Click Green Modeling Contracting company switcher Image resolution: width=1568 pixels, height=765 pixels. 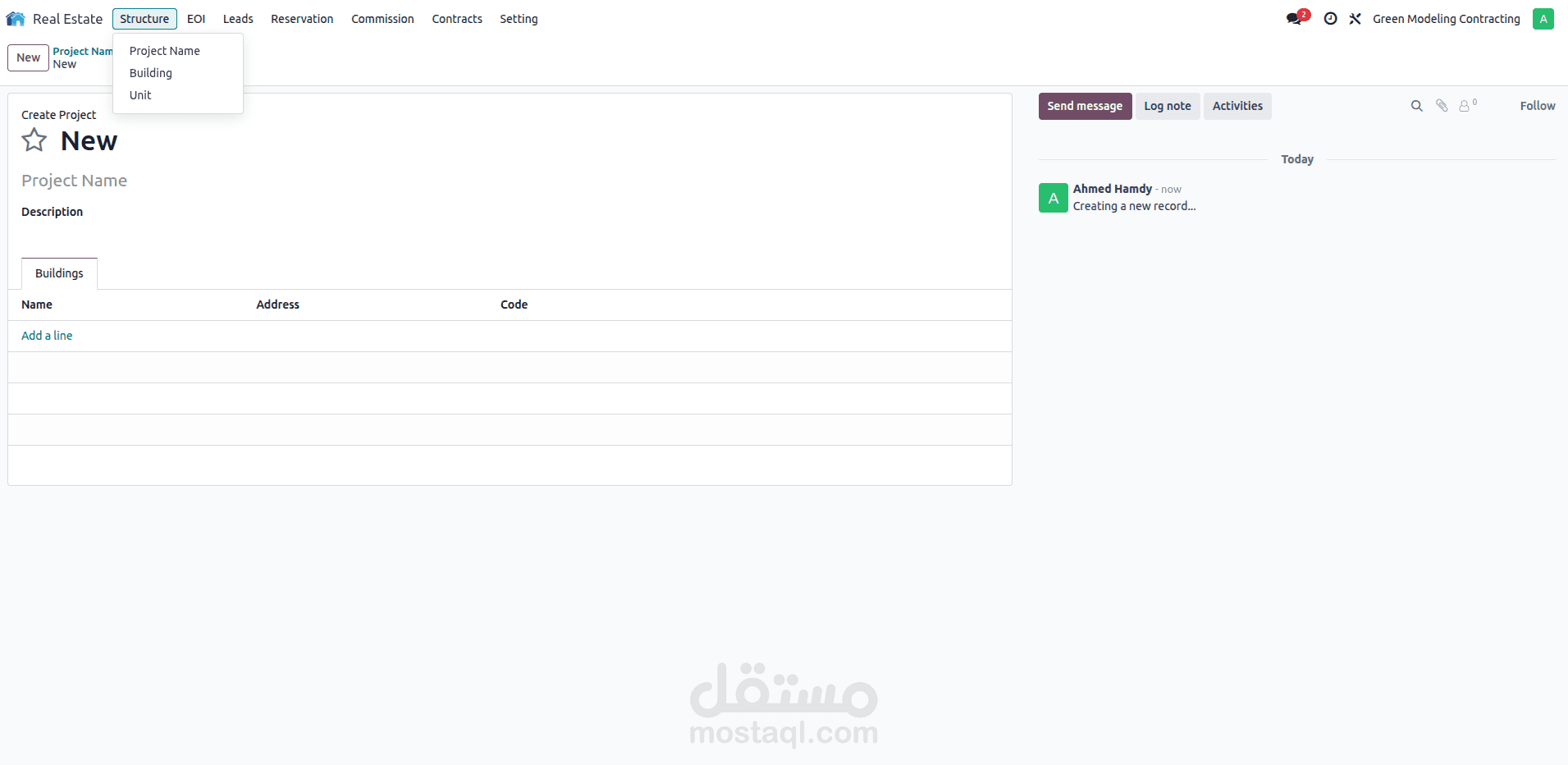point(1446,19)
